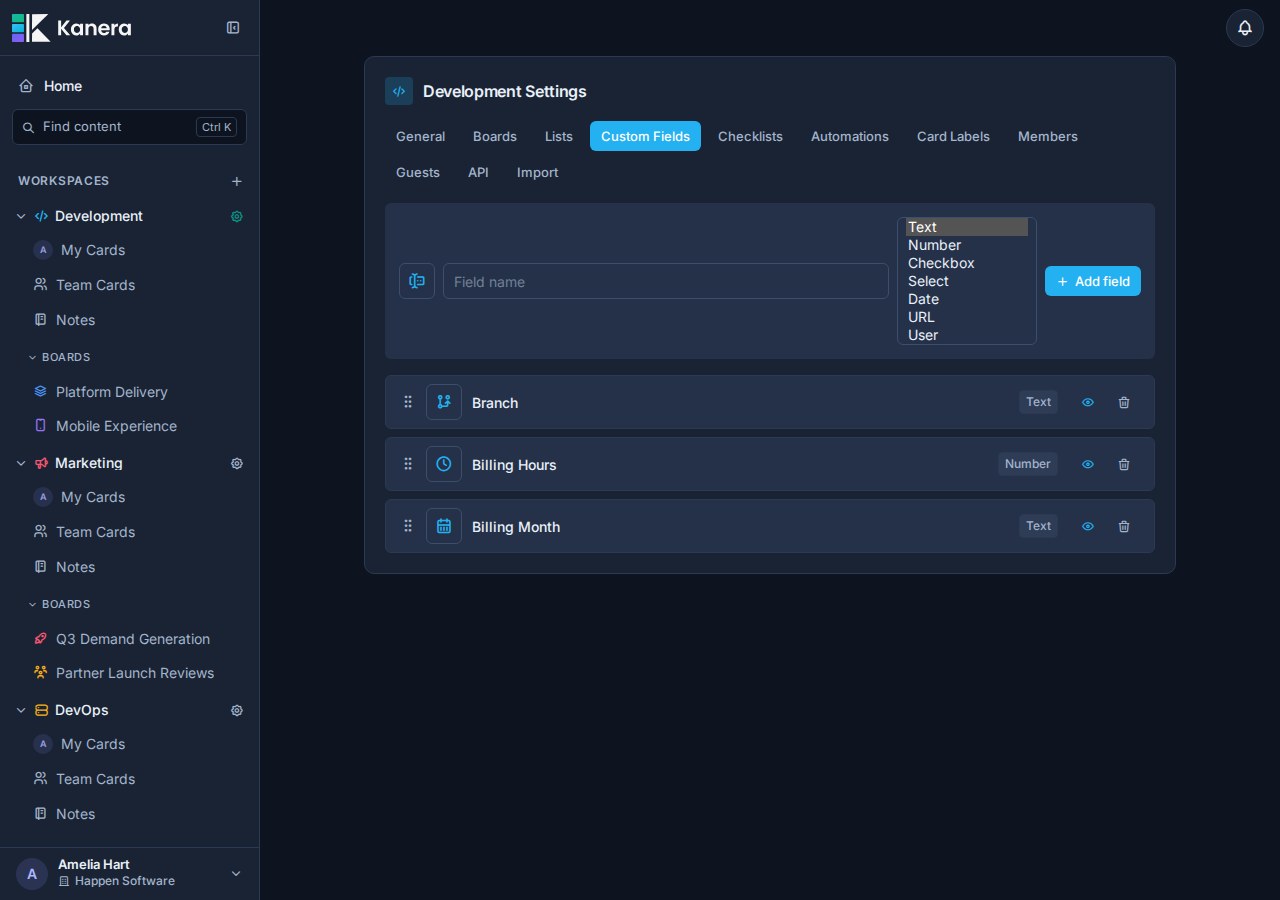Delete the Billing Hours field
Image resolution: width=1280 pixels, height=900 pixels.
click(x=1124, y=464)
